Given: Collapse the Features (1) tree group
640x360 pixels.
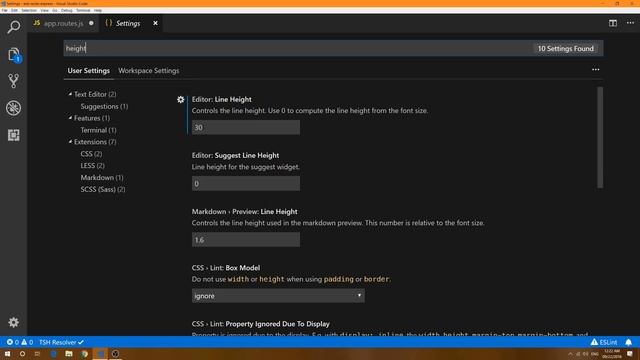Looking at the screenshot, I should point(70,118).
